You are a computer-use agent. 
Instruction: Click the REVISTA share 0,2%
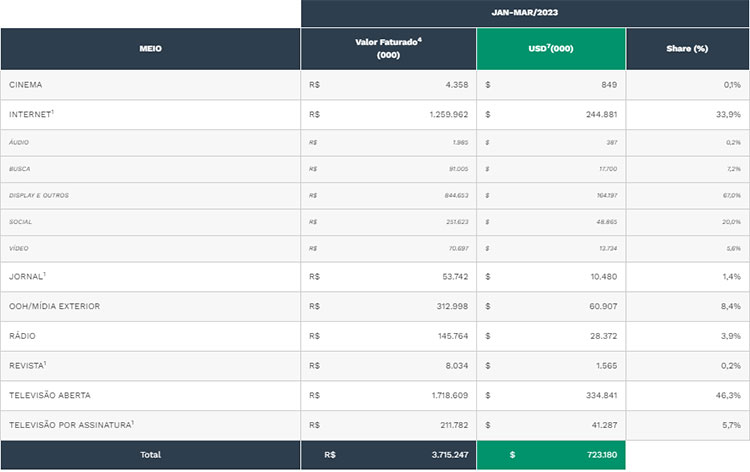pyautogui.click(x=731, y=365)
